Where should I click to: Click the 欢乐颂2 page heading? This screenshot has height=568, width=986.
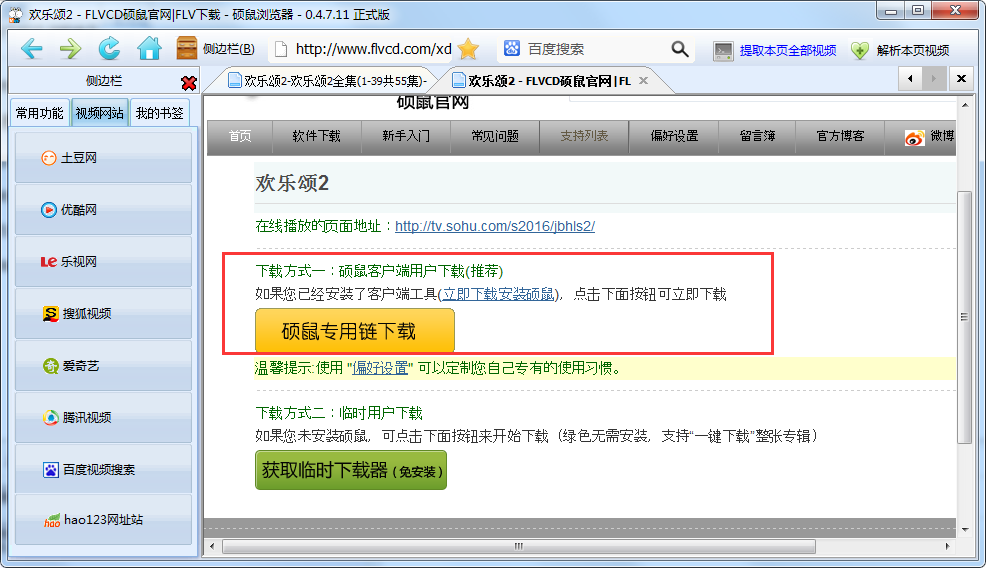292,183
